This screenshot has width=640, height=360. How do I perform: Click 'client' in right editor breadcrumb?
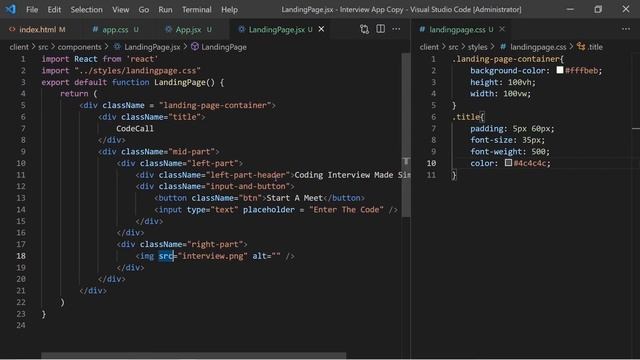[429, 47]
